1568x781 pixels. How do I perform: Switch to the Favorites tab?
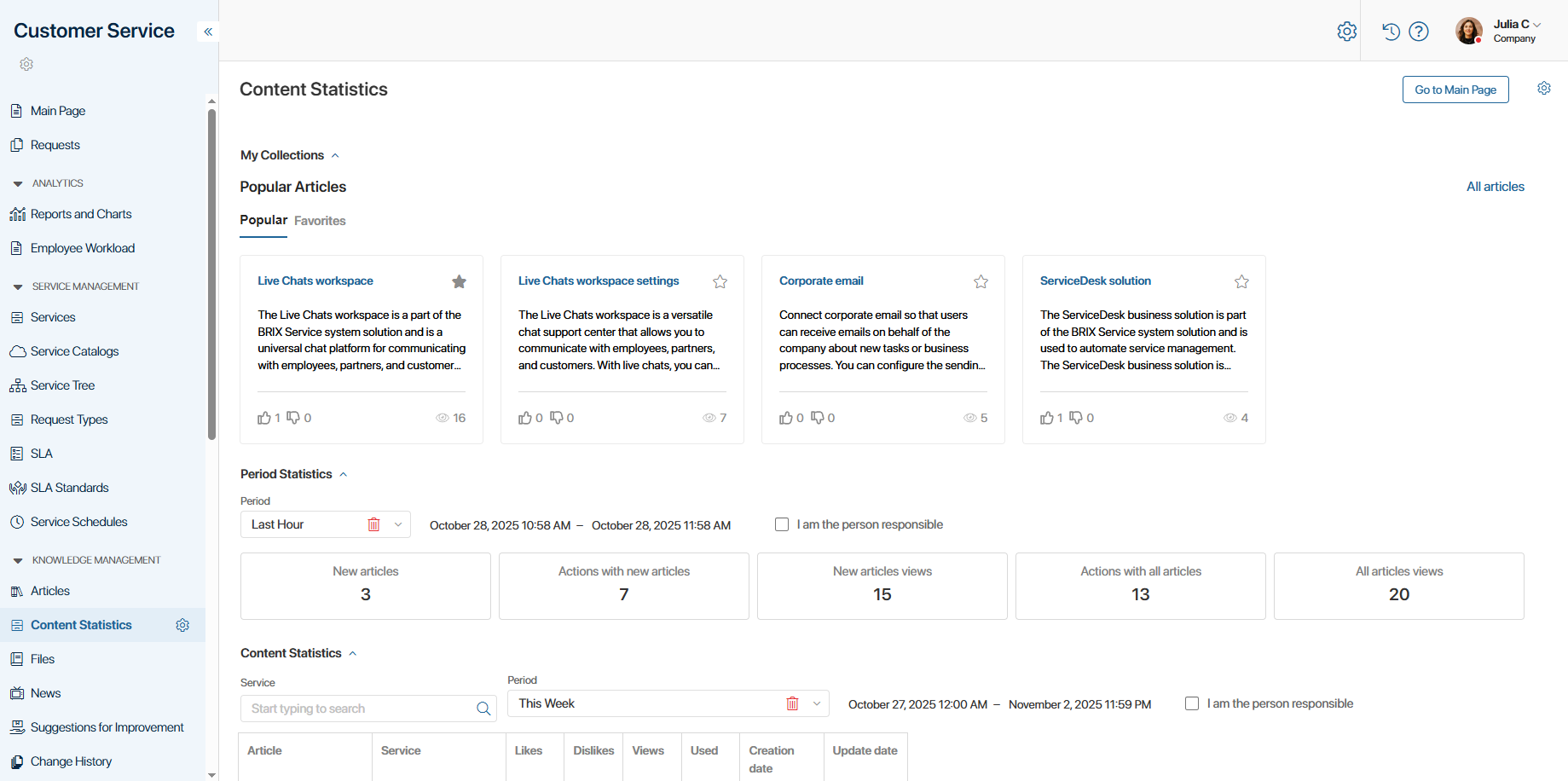(320, 221)
